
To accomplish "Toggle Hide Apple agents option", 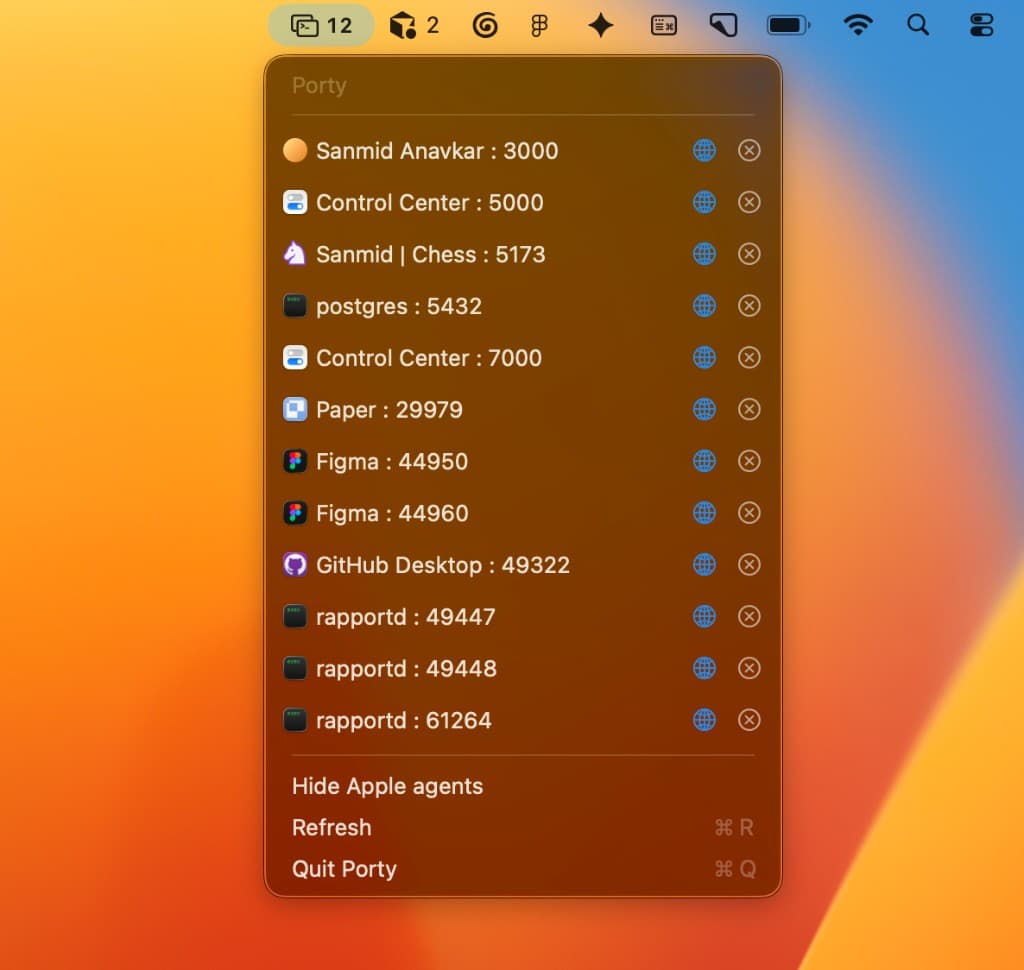I will (x=522, y=786).
